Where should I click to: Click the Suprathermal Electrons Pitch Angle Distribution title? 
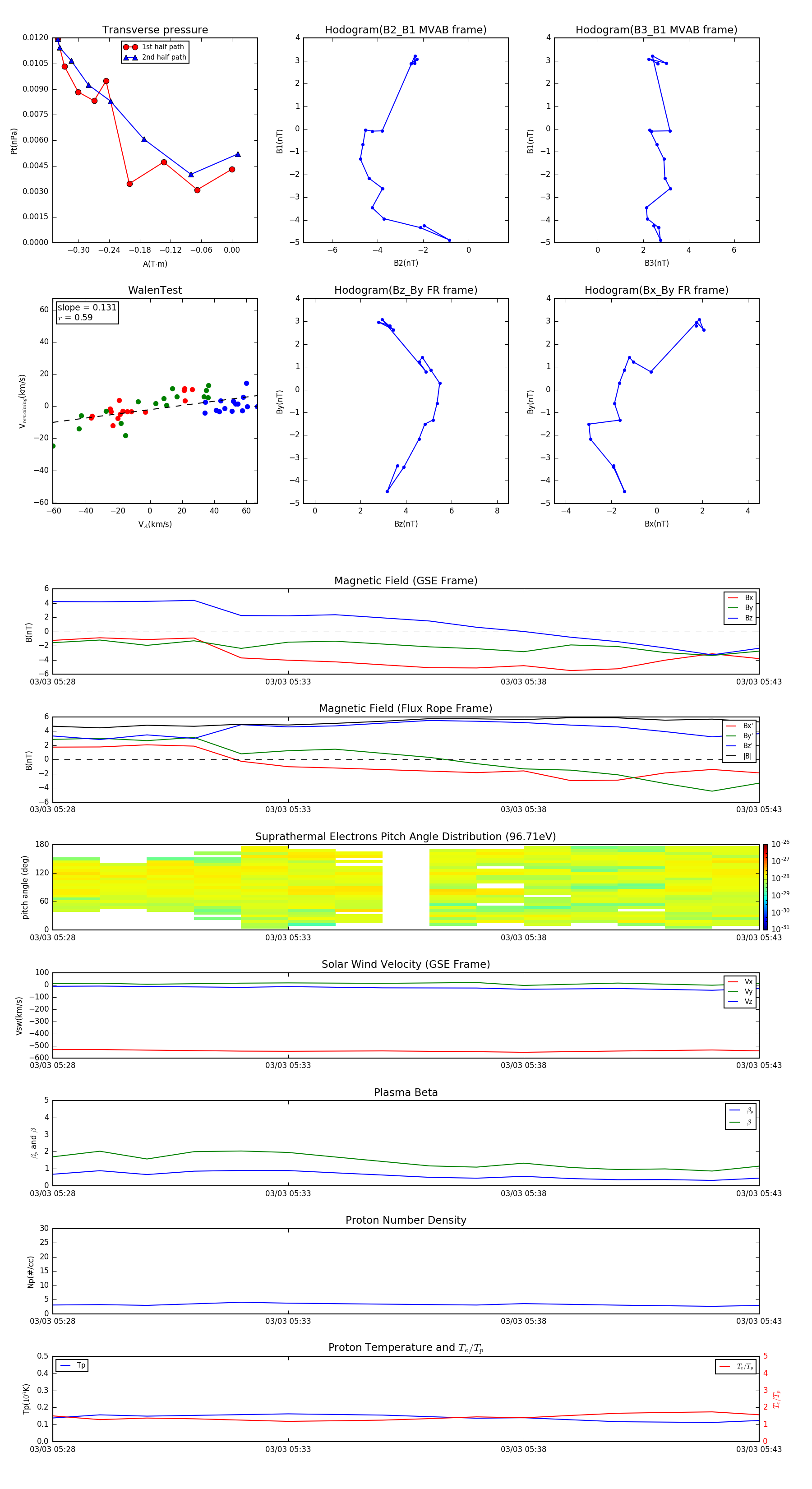tap(406, 837)
